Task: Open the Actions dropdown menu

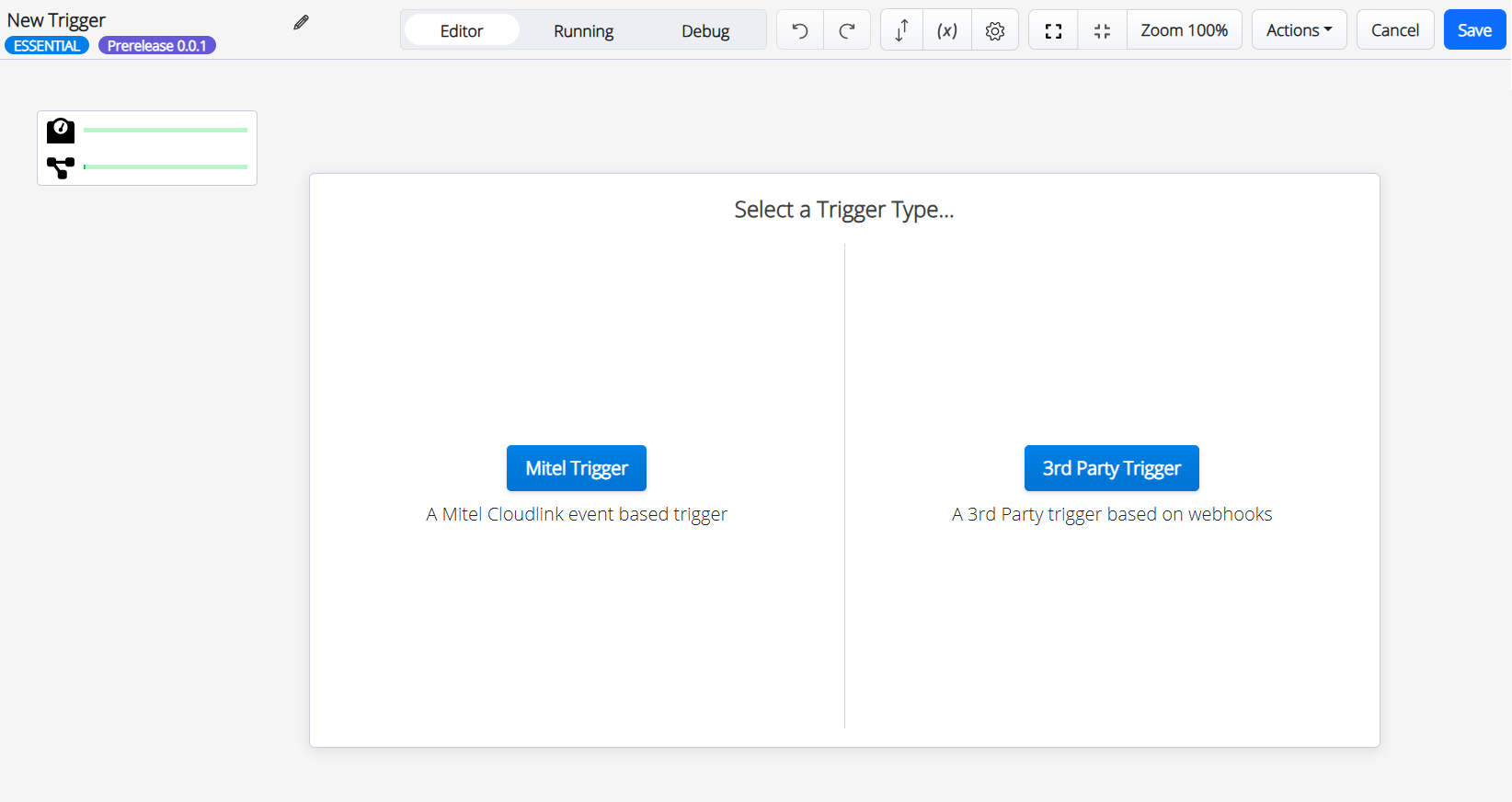Action: (1299, 30)
